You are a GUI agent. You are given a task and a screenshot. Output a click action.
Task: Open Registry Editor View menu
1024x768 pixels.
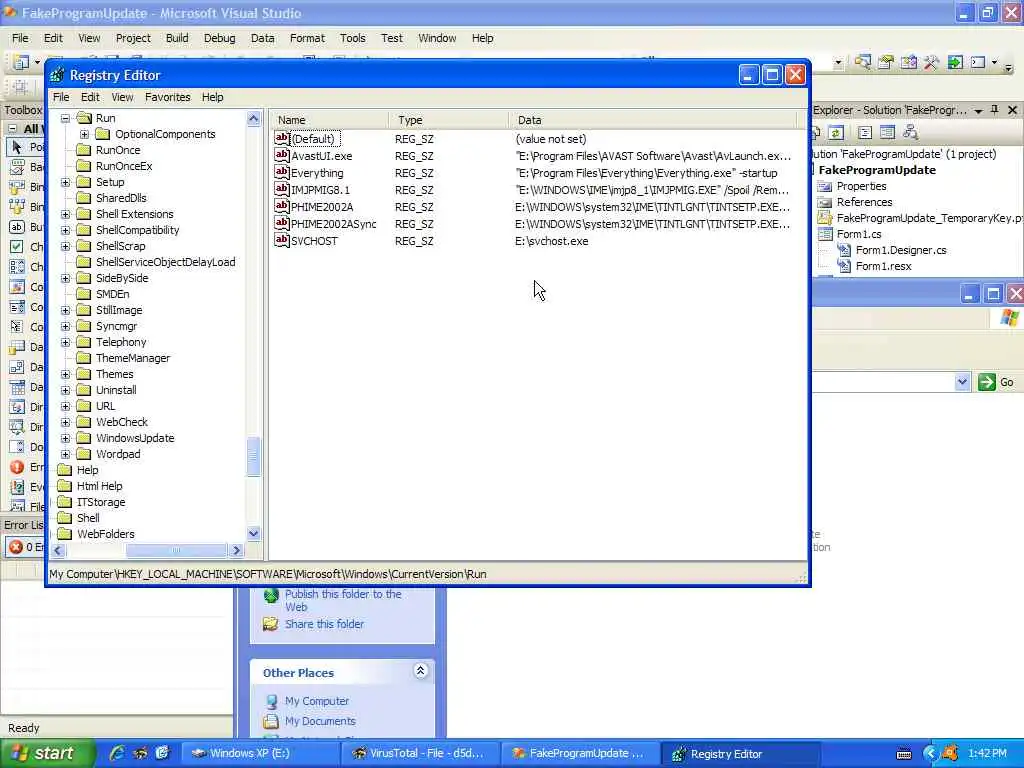tap(122, 97)
